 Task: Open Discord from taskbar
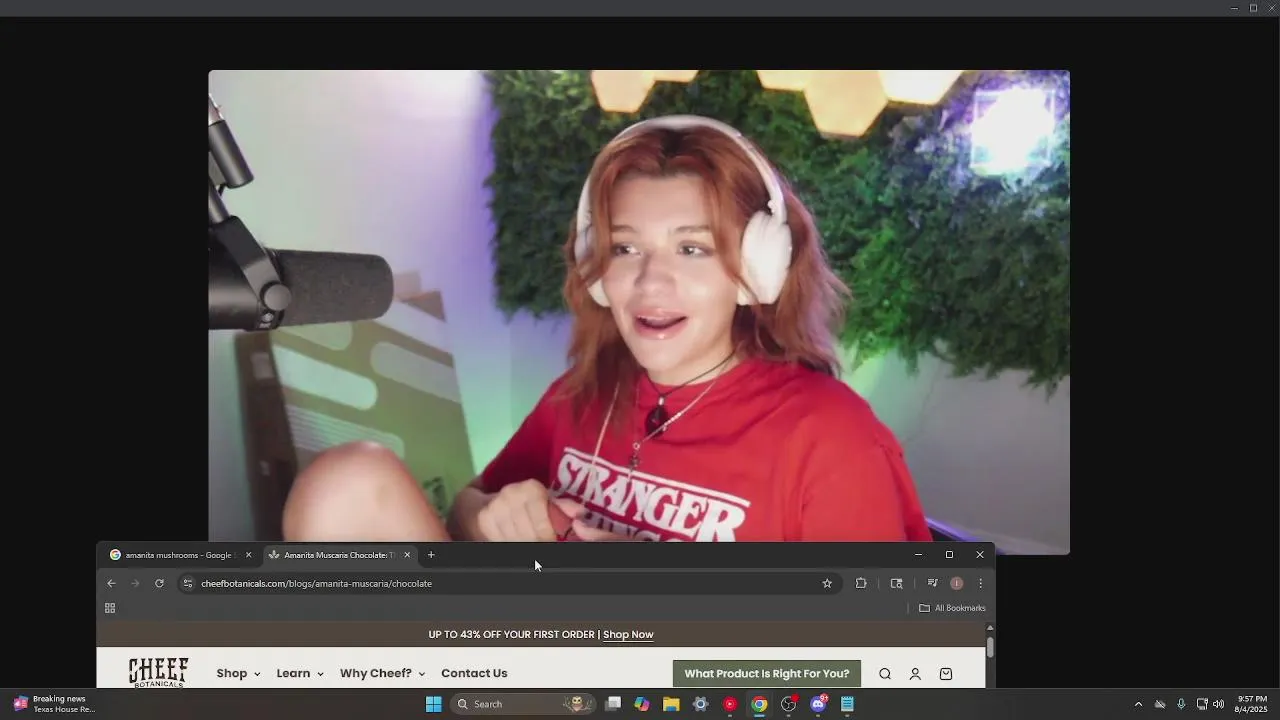coord(819,704)
